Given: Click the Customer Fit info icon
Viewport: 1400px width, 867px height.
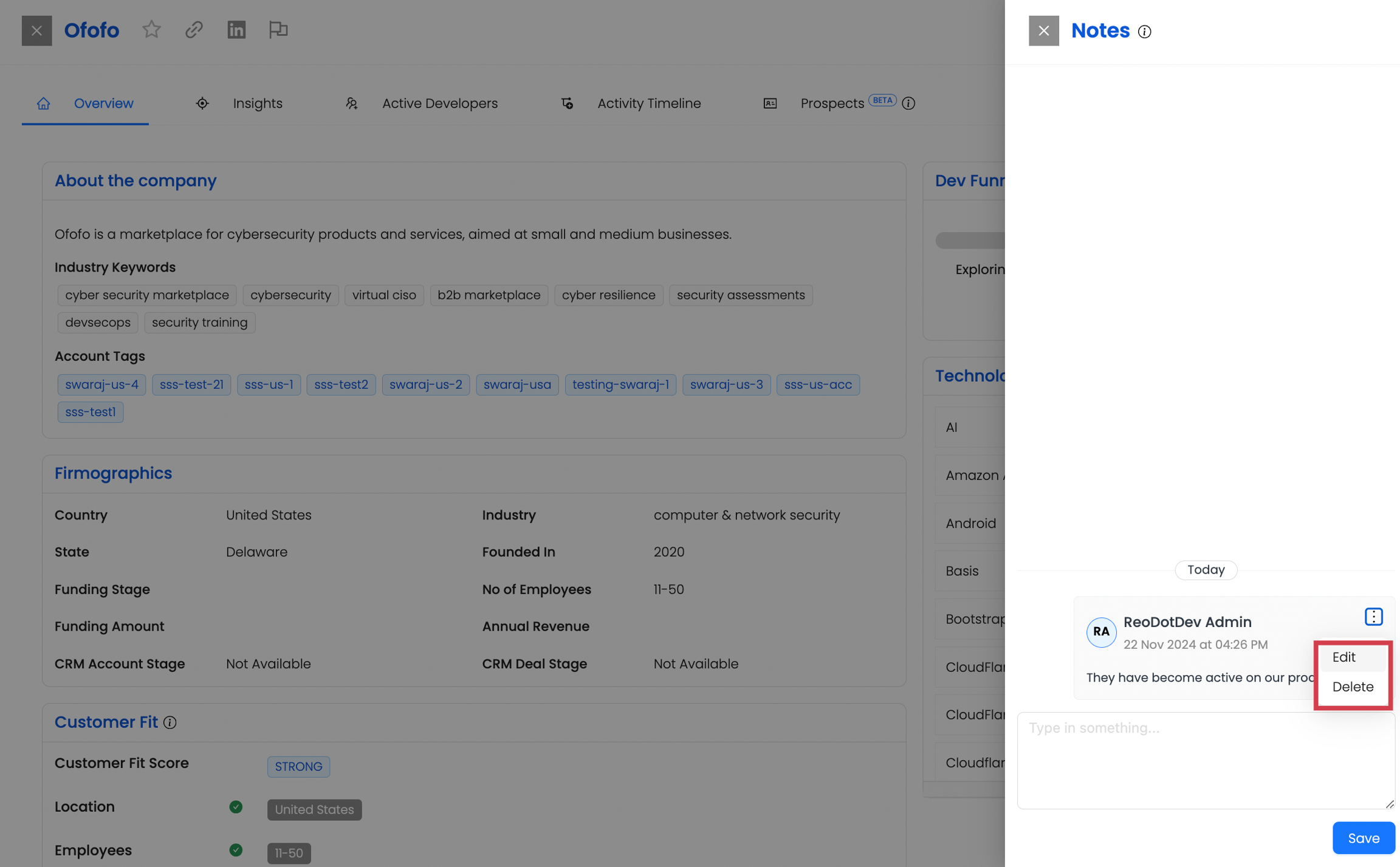Looking at the screenshot, I should click(x=170, y=722).
